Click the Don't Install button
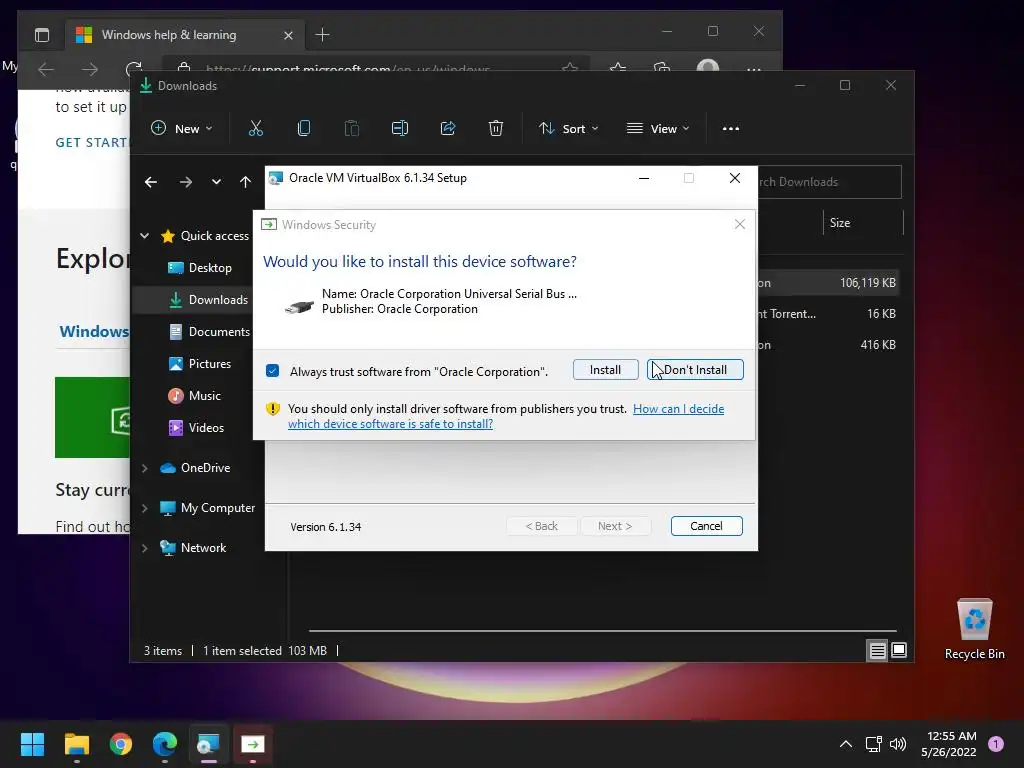This screenshot has height=768, width=1024. click(x=695, y=370)
